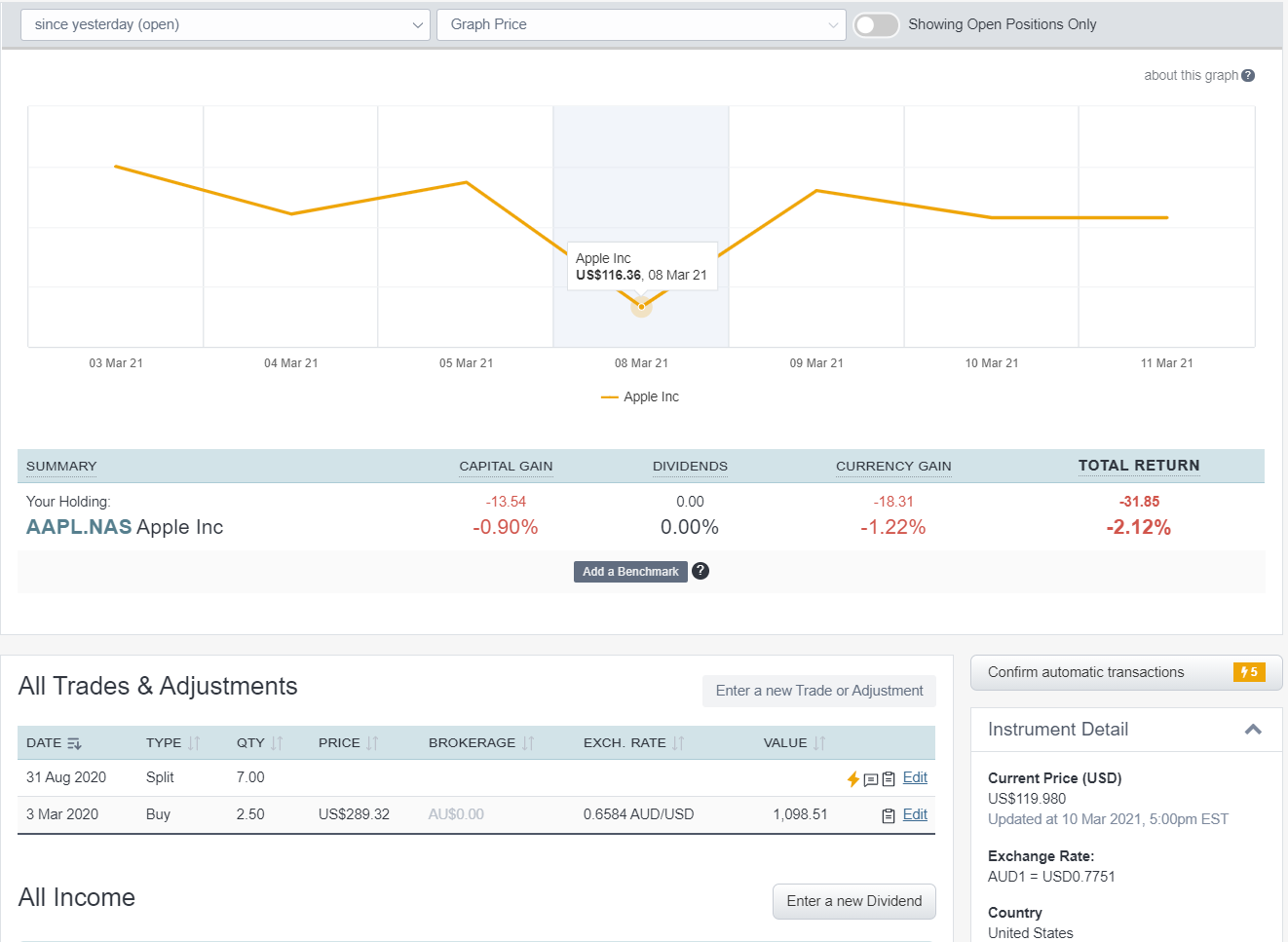Screen dimensions: 1288x942
Task: Collapse the Instrument Detail panel
Action: (1253, 730)
